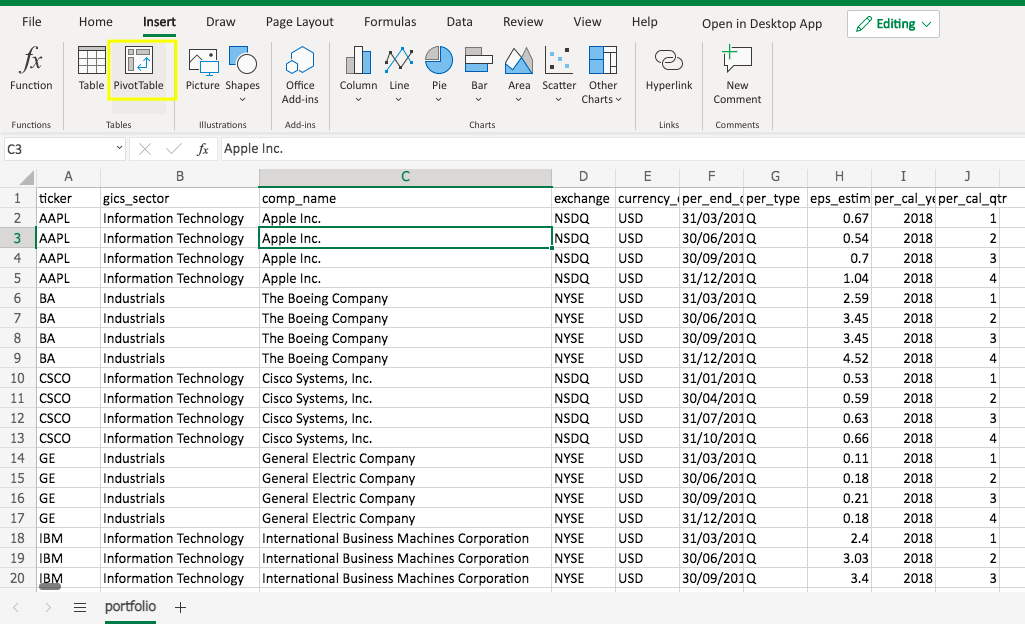Add a Hyperlink to the cell
This screenshot has width=1025, height=624.
pyautogui.click(x=669, y=69)
